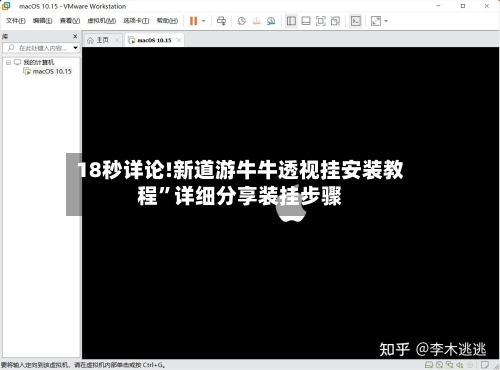The height and width of the screenshot is (370, 500).
Task: Close the macOS 10.15 tab
Action: [x=179, y=40]
